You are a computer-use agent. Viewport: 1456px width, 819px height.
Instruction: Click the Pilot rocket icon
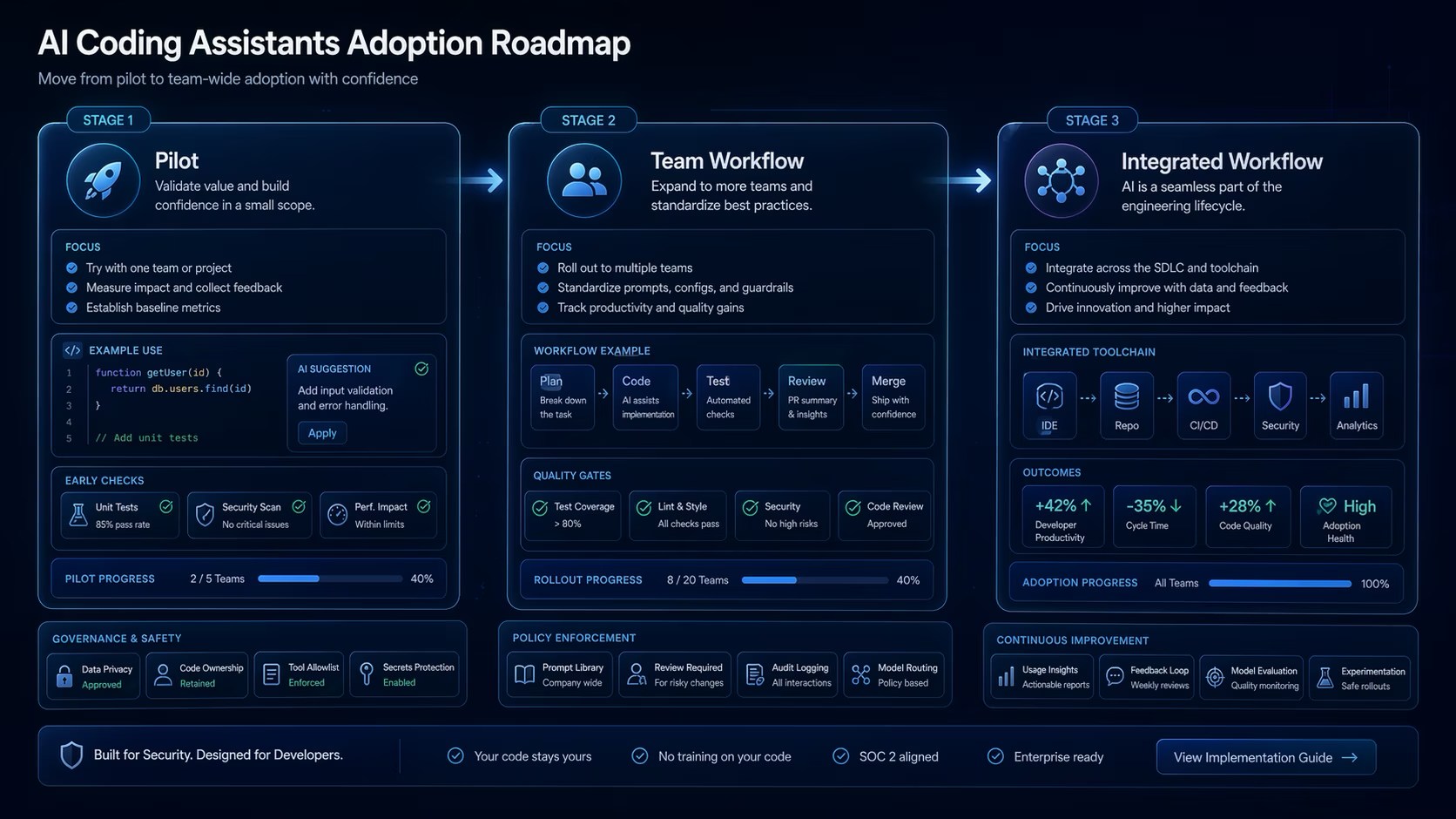103,180
